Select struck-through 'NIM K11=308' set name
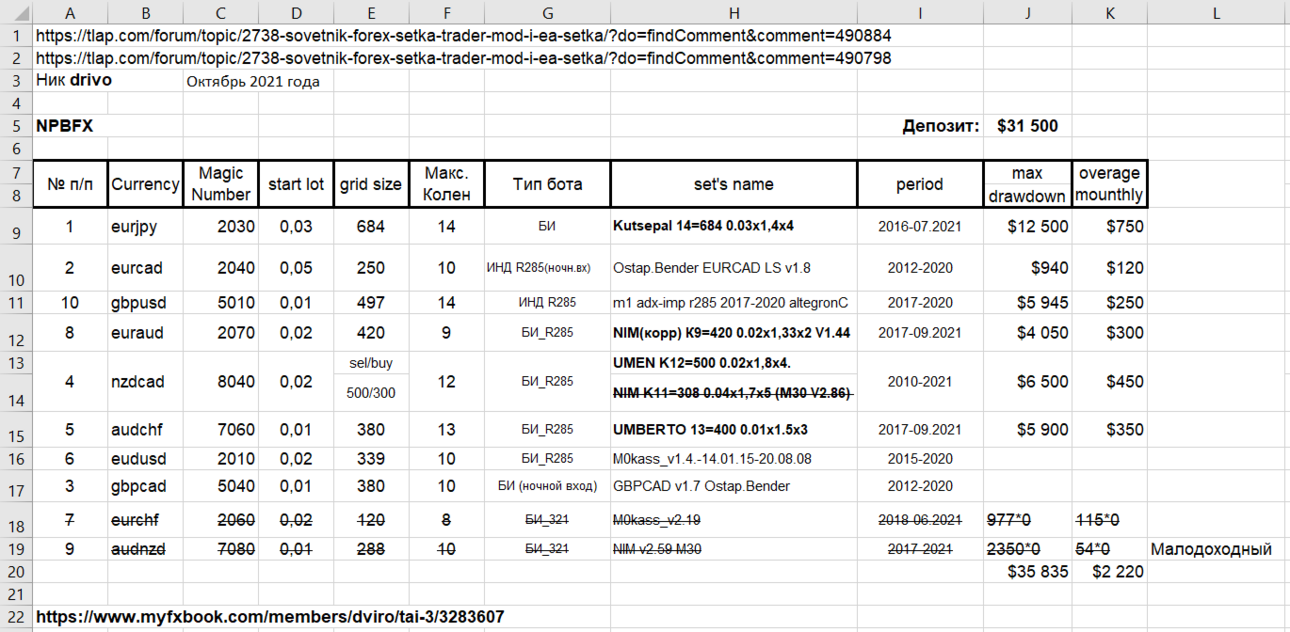This screenshot has height=632, width=1290. pos(733,393)
